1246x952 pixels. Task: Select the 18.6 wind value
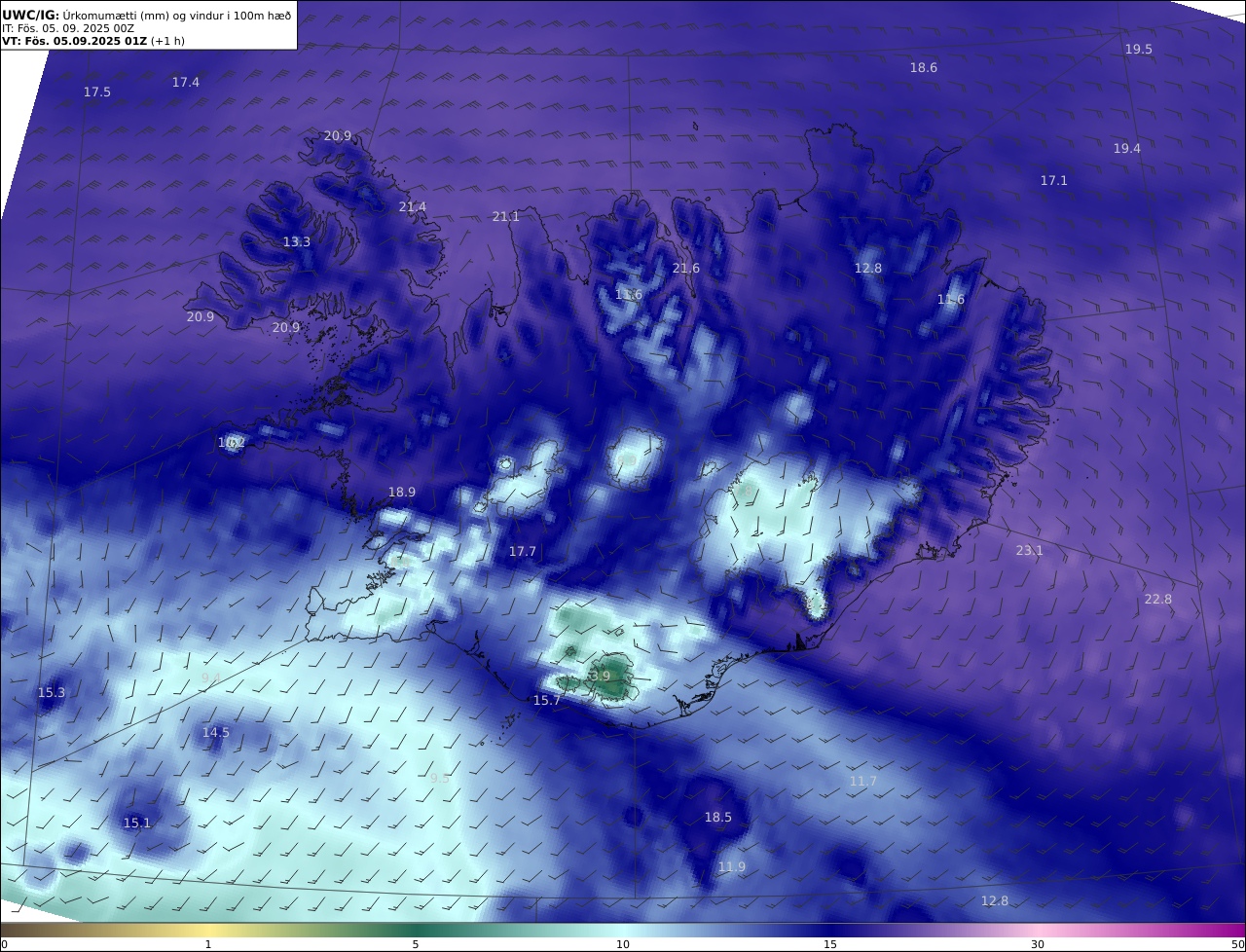[924, 68]
